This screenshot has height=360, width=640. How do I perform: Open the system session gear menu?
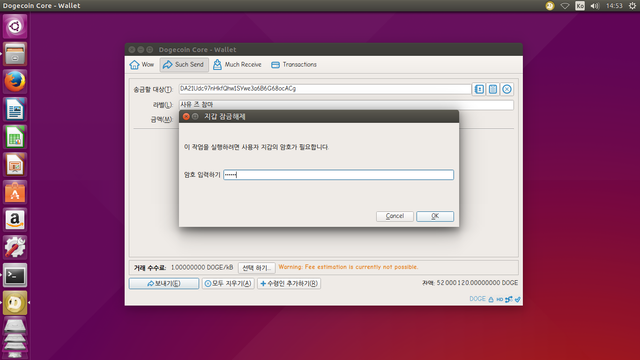[x=632, y=6]
